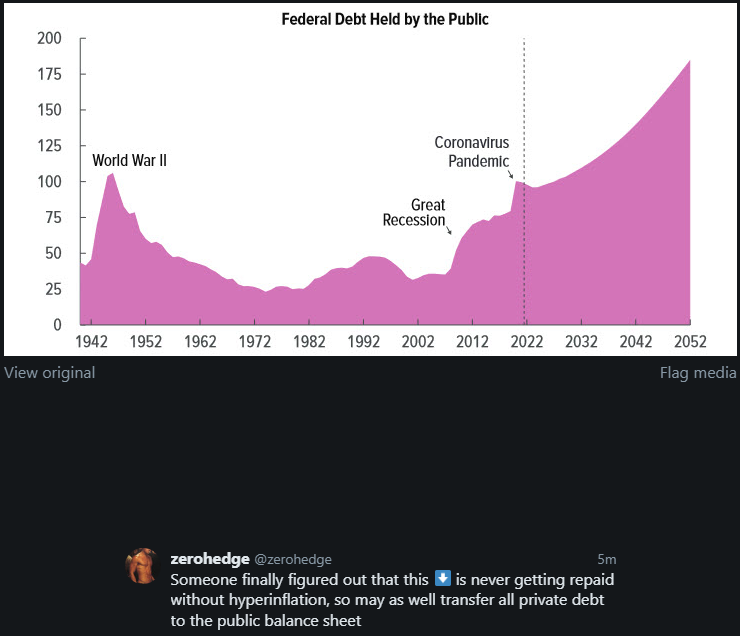This screenshot has height=636, width=740.
Task: Click the @zerohedge handle
Action: click(292, 559)
